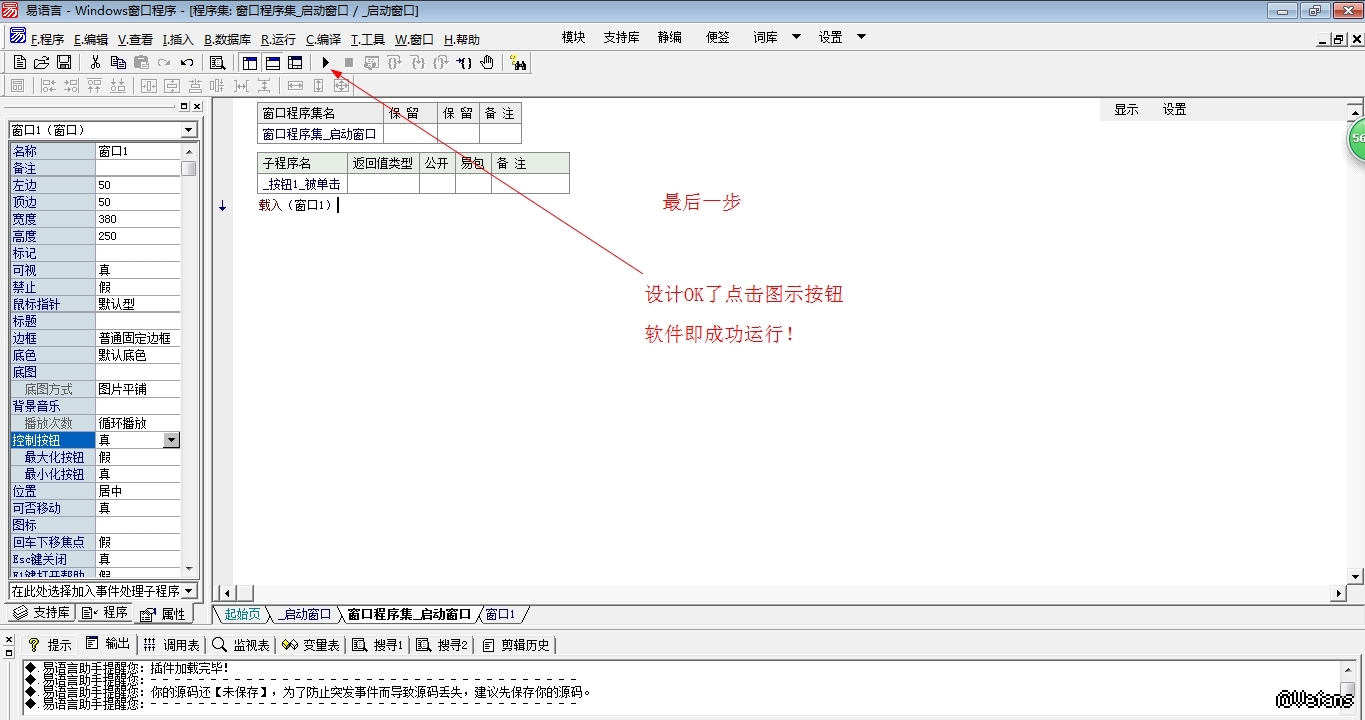Click the green circular badge at right edge
Screen dimensions: 1365x720
coord(1356,139)
